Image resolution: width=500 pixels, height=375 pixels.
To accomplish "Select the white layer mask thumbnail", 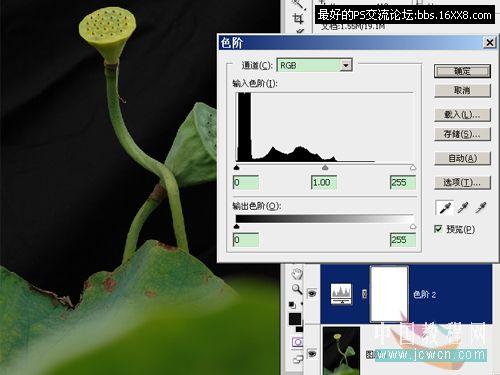I will (x=389, y=294).
